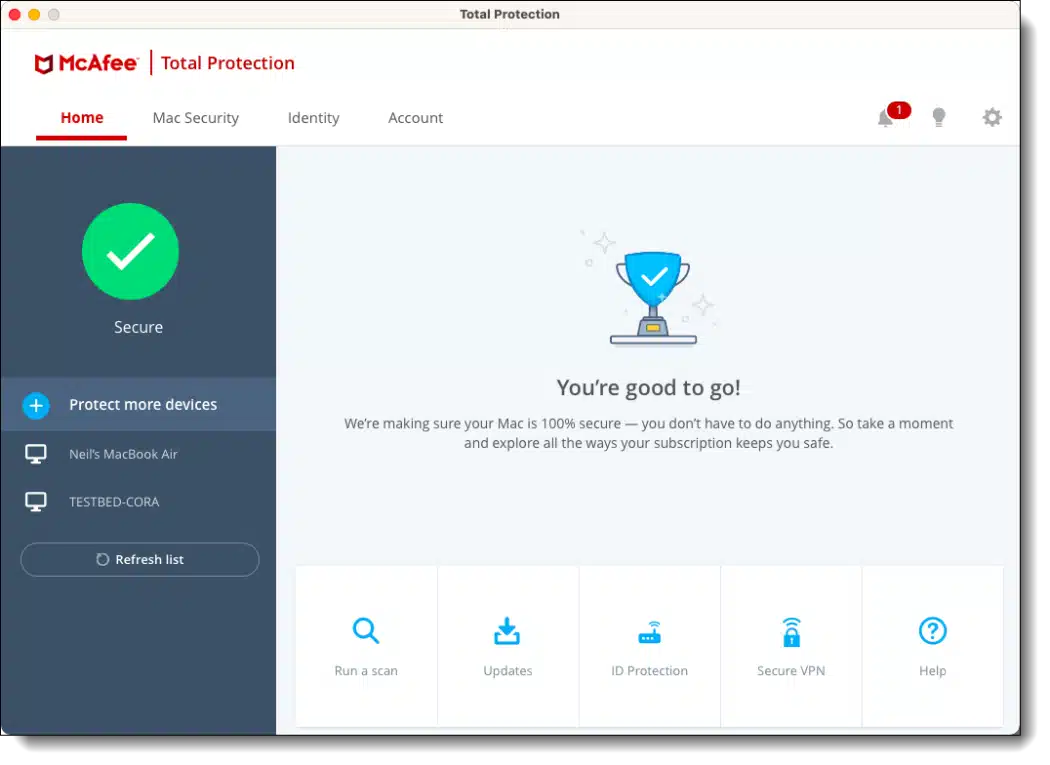Viewport: 1050px width, 765px height.
Task: Open the notifications bell icon
Action: (x=885, y=118)
